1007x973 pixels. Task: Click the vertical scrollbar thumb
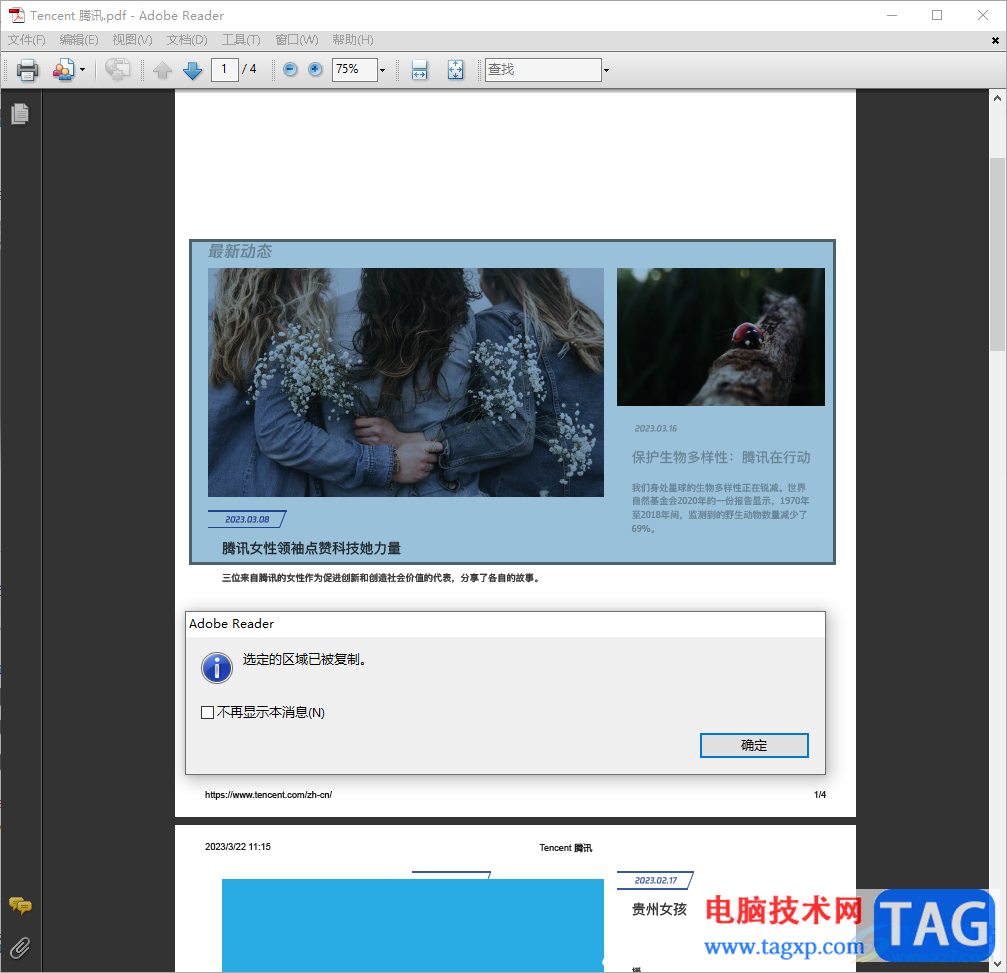997,254
